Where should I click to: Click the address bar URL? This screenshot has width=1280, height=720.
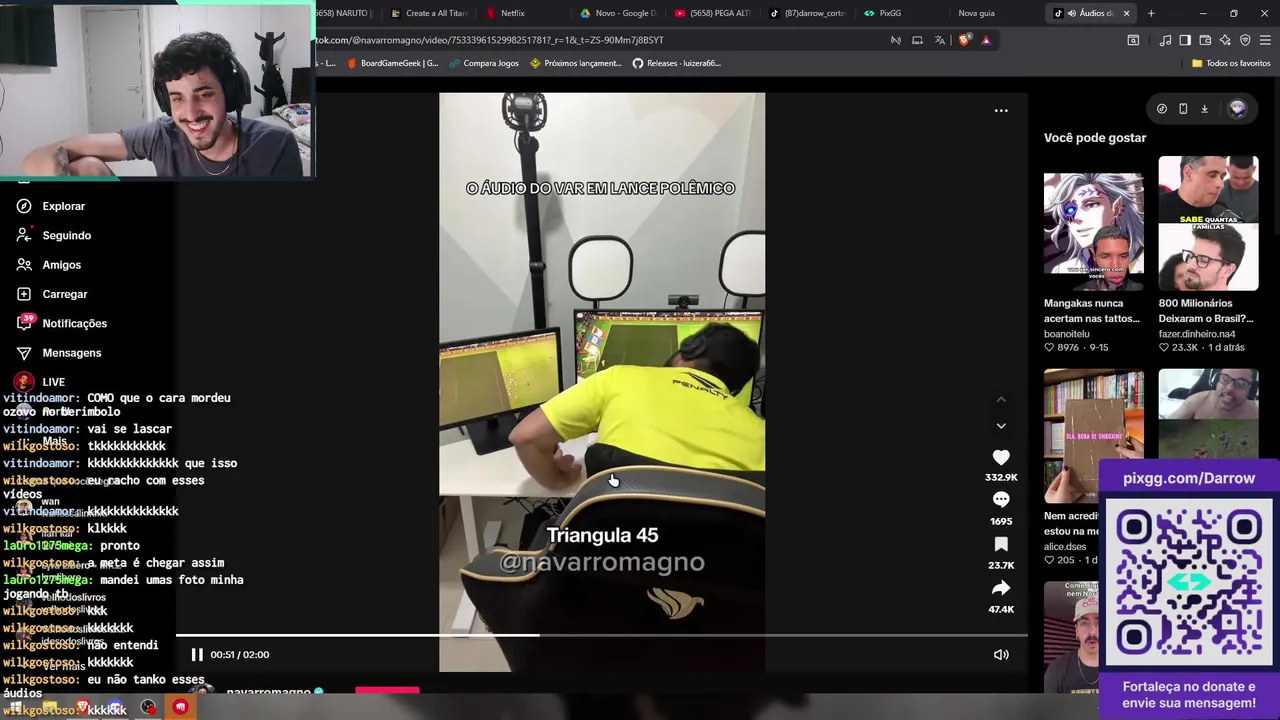pyautogui.click(x=490, y=40)
